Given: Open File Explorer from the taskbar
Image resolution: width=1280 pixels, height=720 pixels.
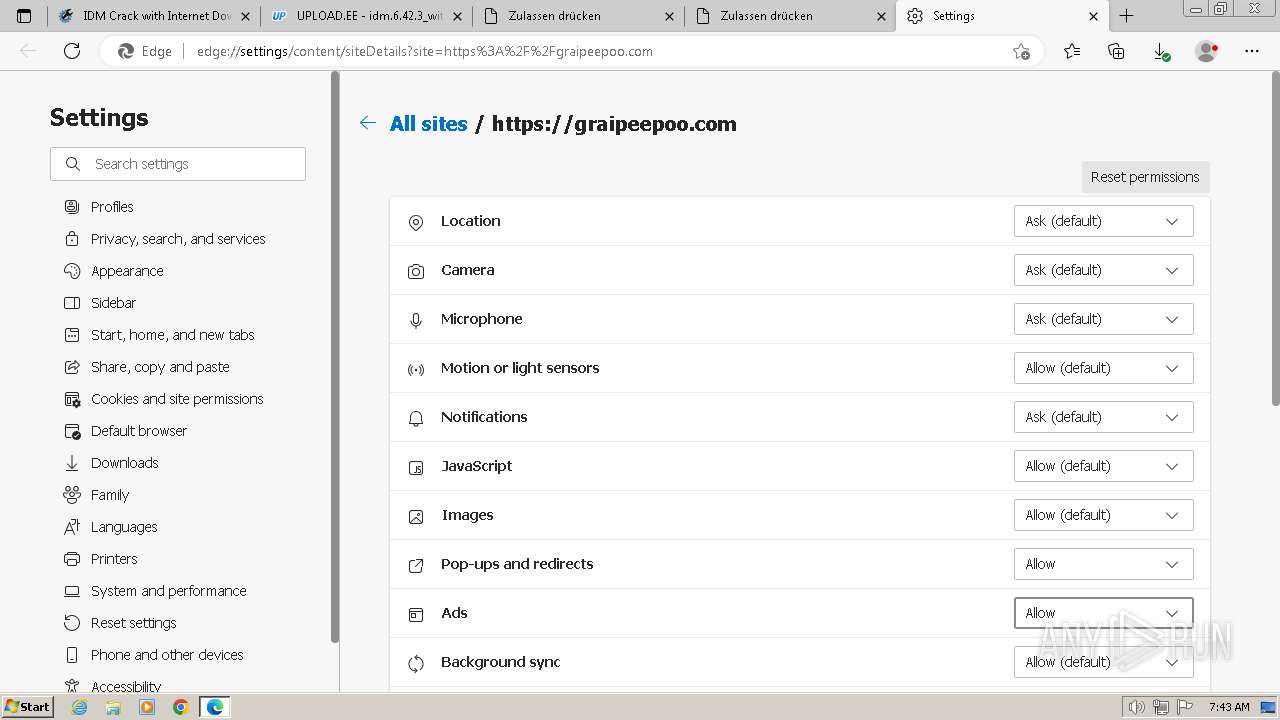Looking at the screenshot, I should (113, 707).
